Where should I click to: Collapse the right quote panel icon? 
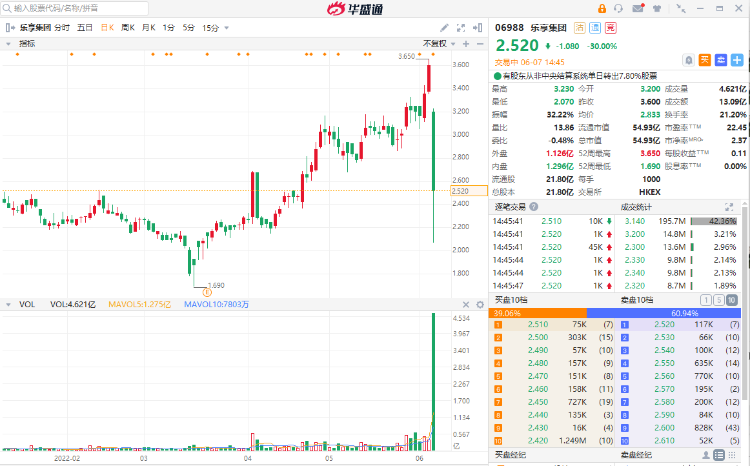click(x=477, y=28)
